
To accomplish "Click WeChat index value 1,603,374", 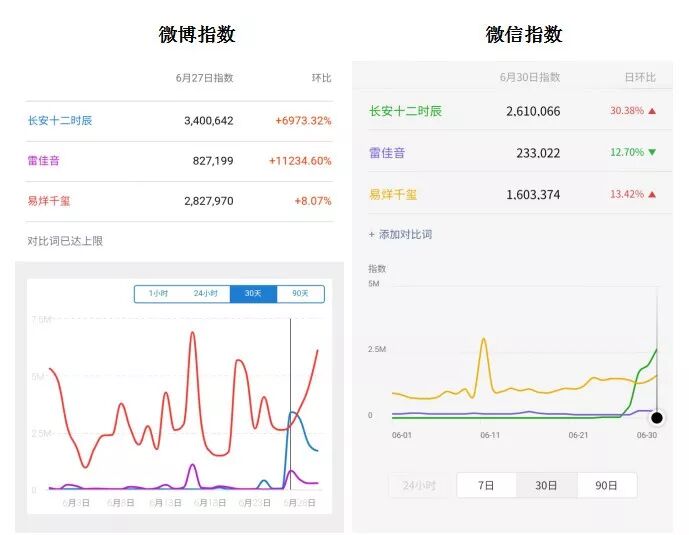I will (533, 195).
